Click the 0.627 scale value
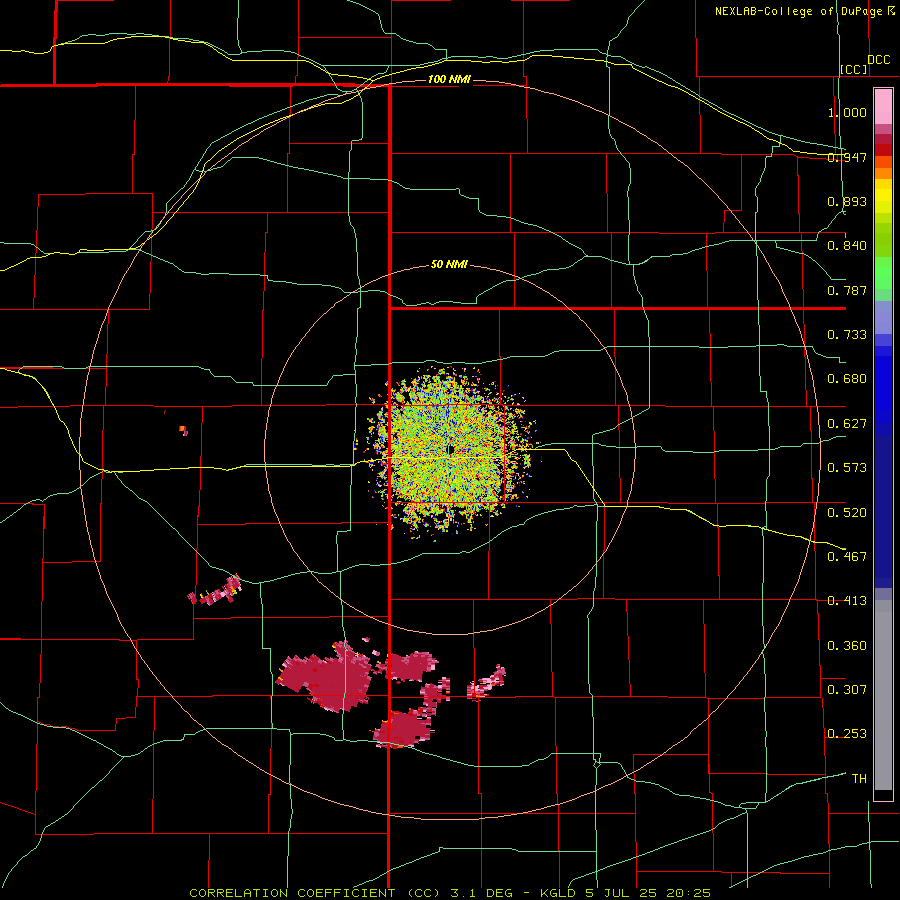The image size is (900, 900). 847,424
